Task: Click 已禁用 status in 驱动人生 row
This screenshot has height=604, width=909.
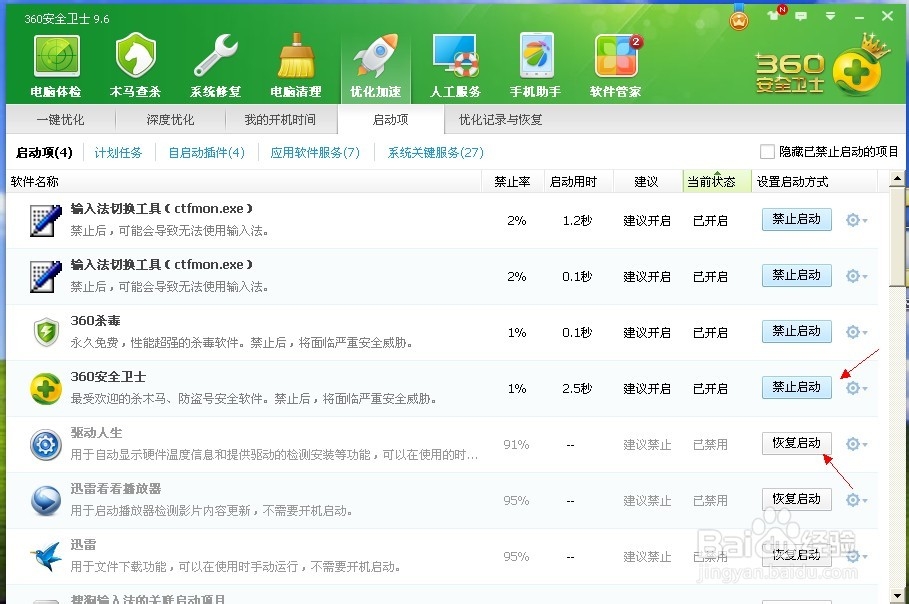Action: pos(710,445)
